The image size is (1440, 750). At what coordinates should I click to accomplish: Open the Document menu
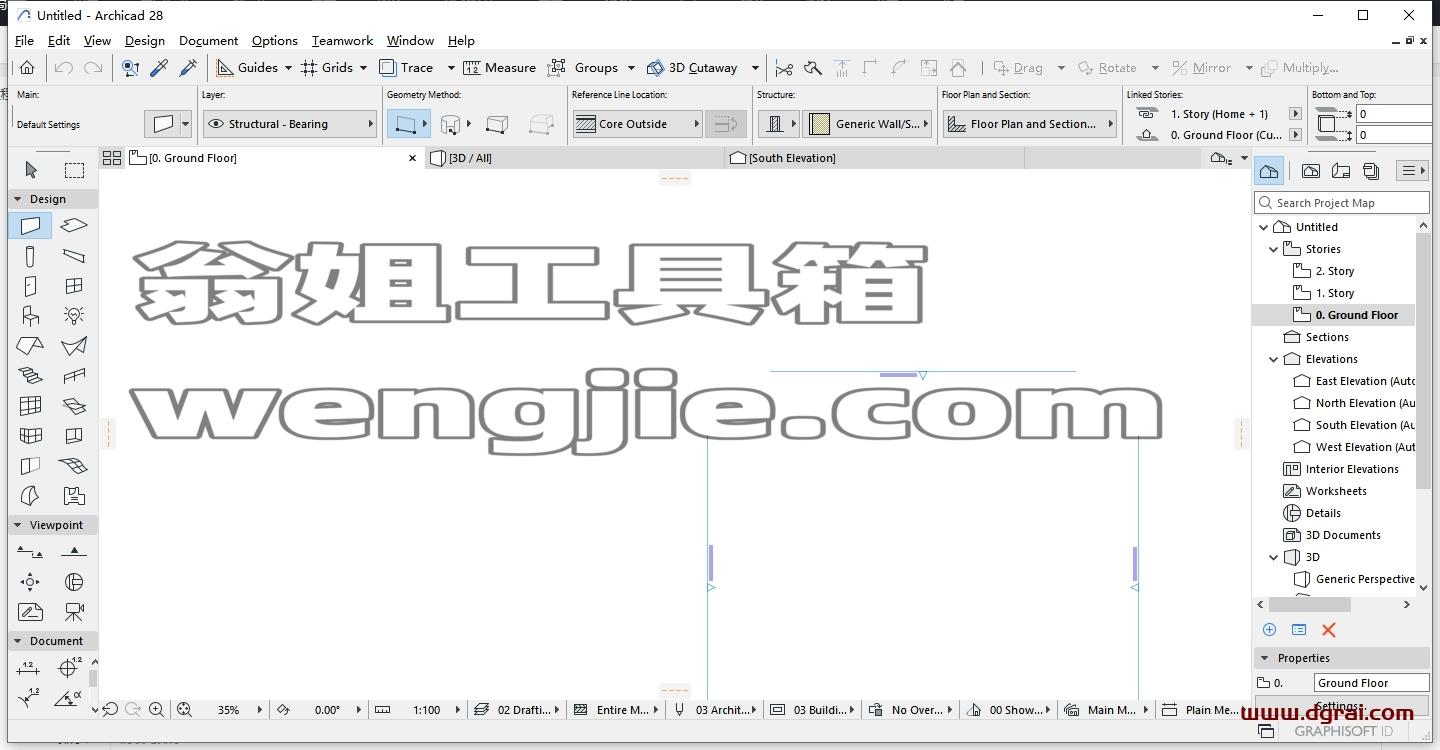[208, 41]
